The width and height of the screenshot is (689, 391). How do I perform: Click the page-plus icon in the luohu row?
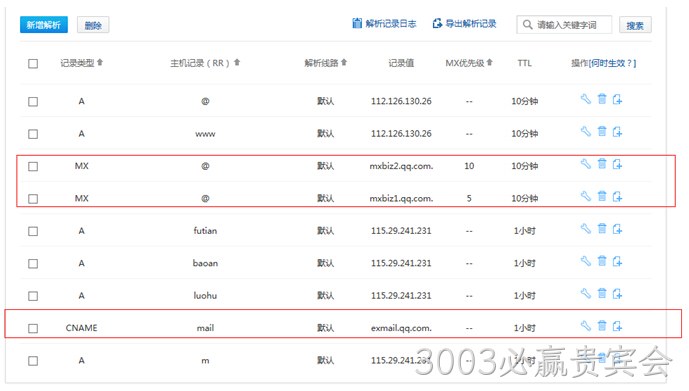[617, 293]
